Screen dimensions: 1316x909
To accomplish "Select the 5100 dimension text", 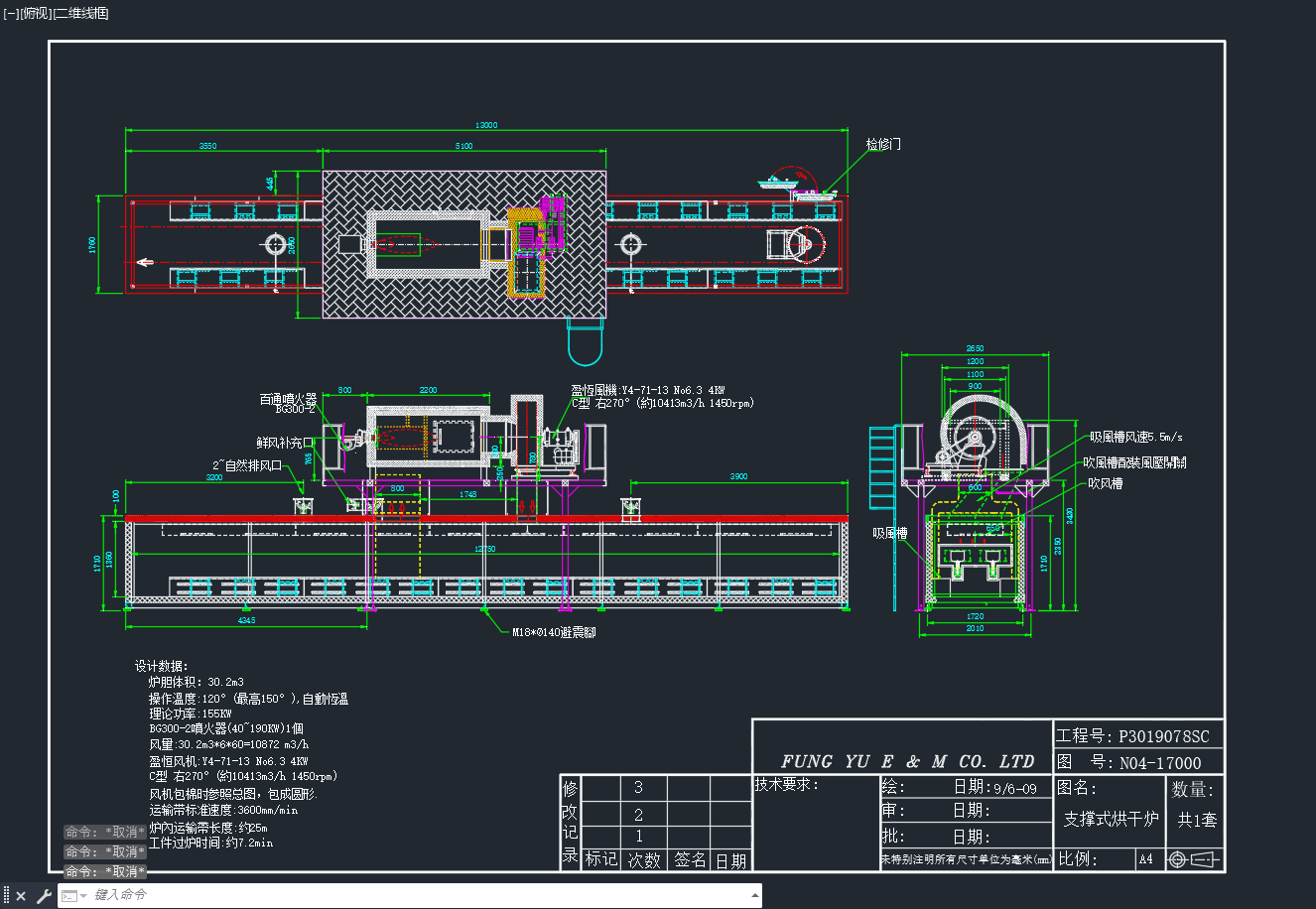I will [x=463, y=146].
